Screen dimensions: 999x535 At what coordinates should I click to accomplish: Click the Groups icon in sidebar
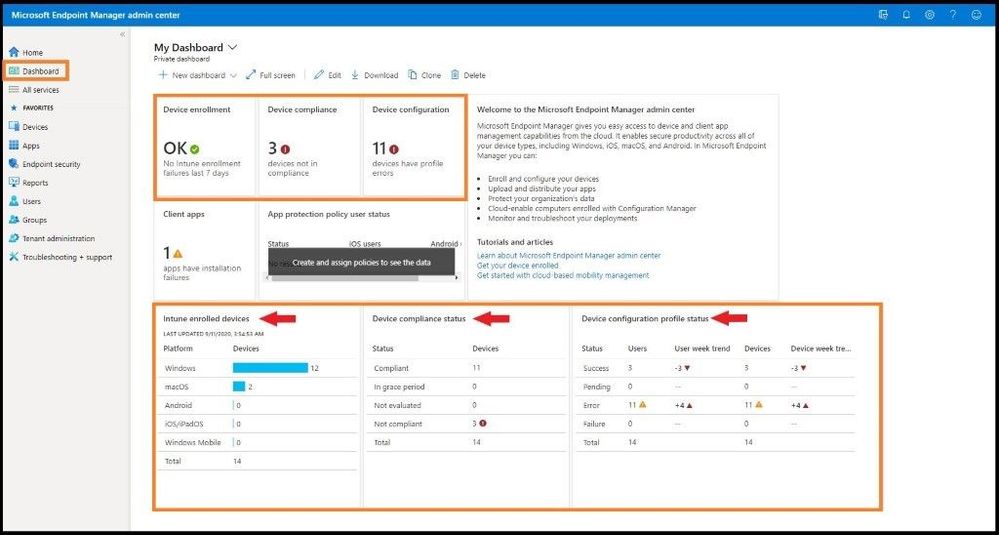click(14, 220)
